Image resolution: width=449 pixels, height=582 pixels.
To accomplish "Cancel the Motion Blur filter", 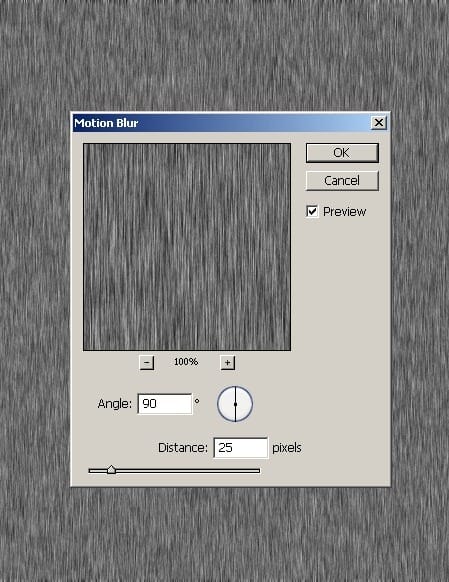I will click(x=342, y=181).
